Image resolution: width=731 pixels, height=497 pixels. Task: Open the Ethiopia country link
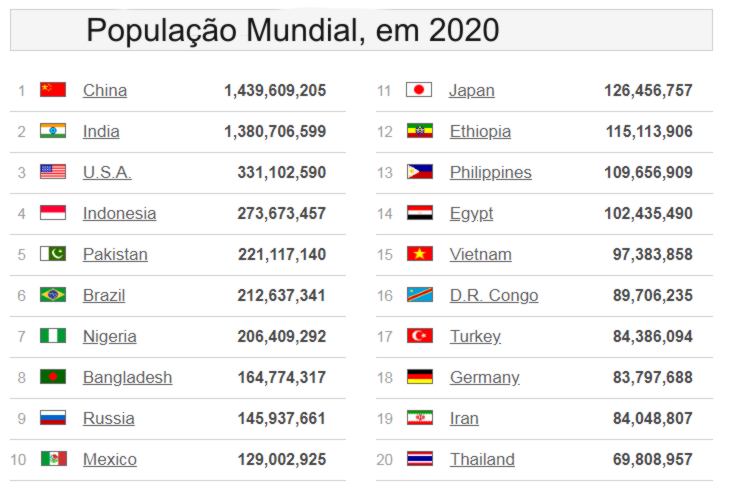tap(480, 131)
